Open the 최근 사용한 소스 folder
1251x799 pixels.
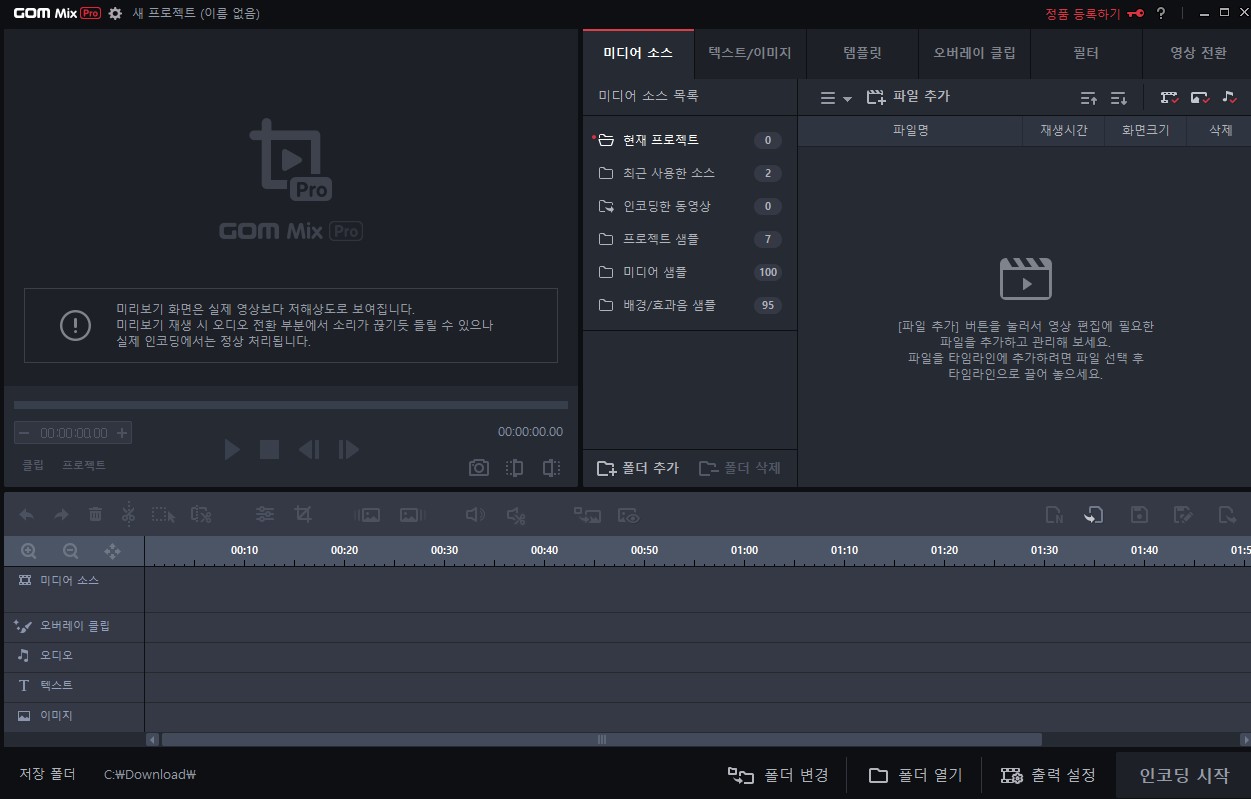pos(690,173)
